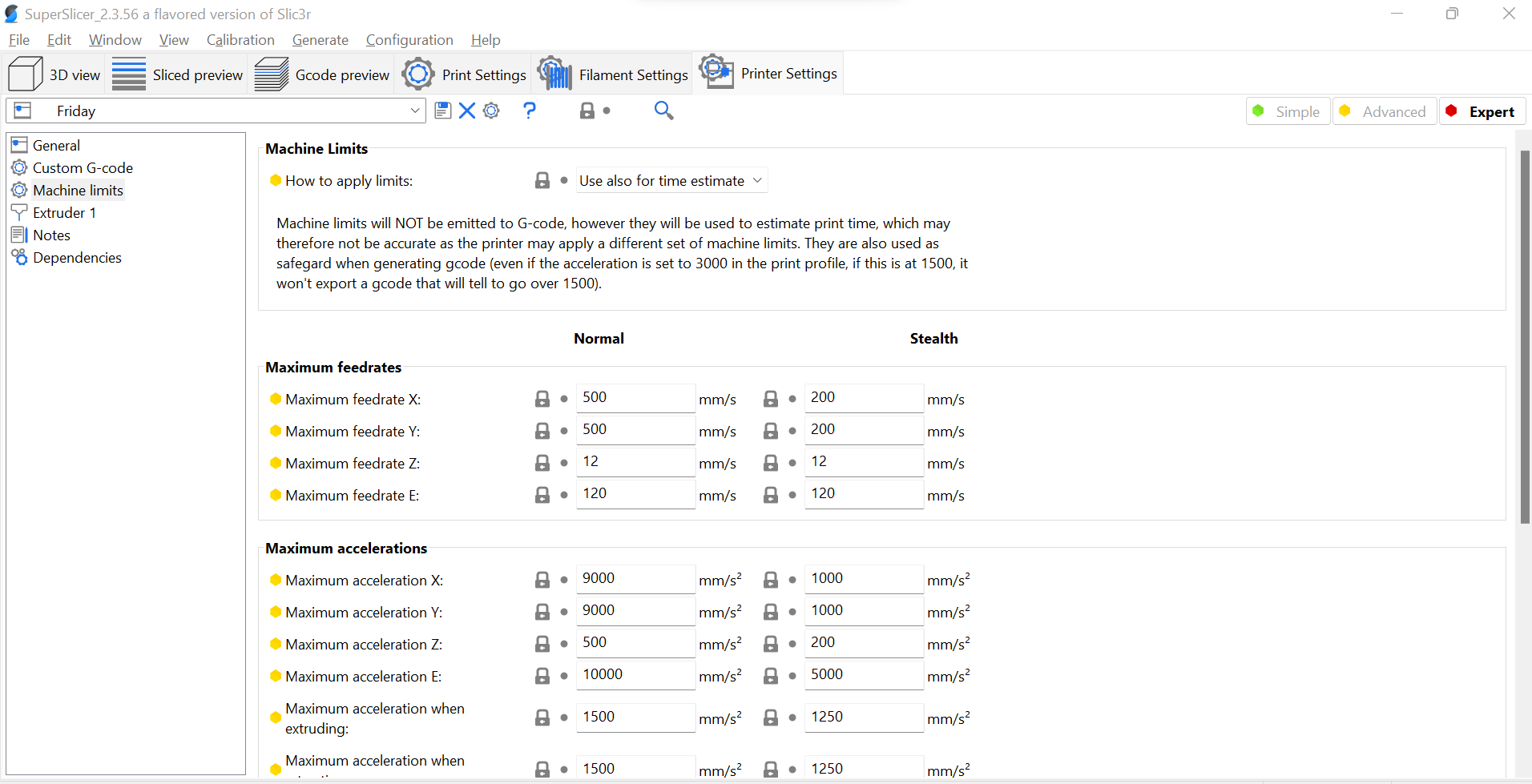The height and width of the screenshot is (784, 1532).
Task: Click the normal Maximum acceleration E field
Action: click(635, 675)
